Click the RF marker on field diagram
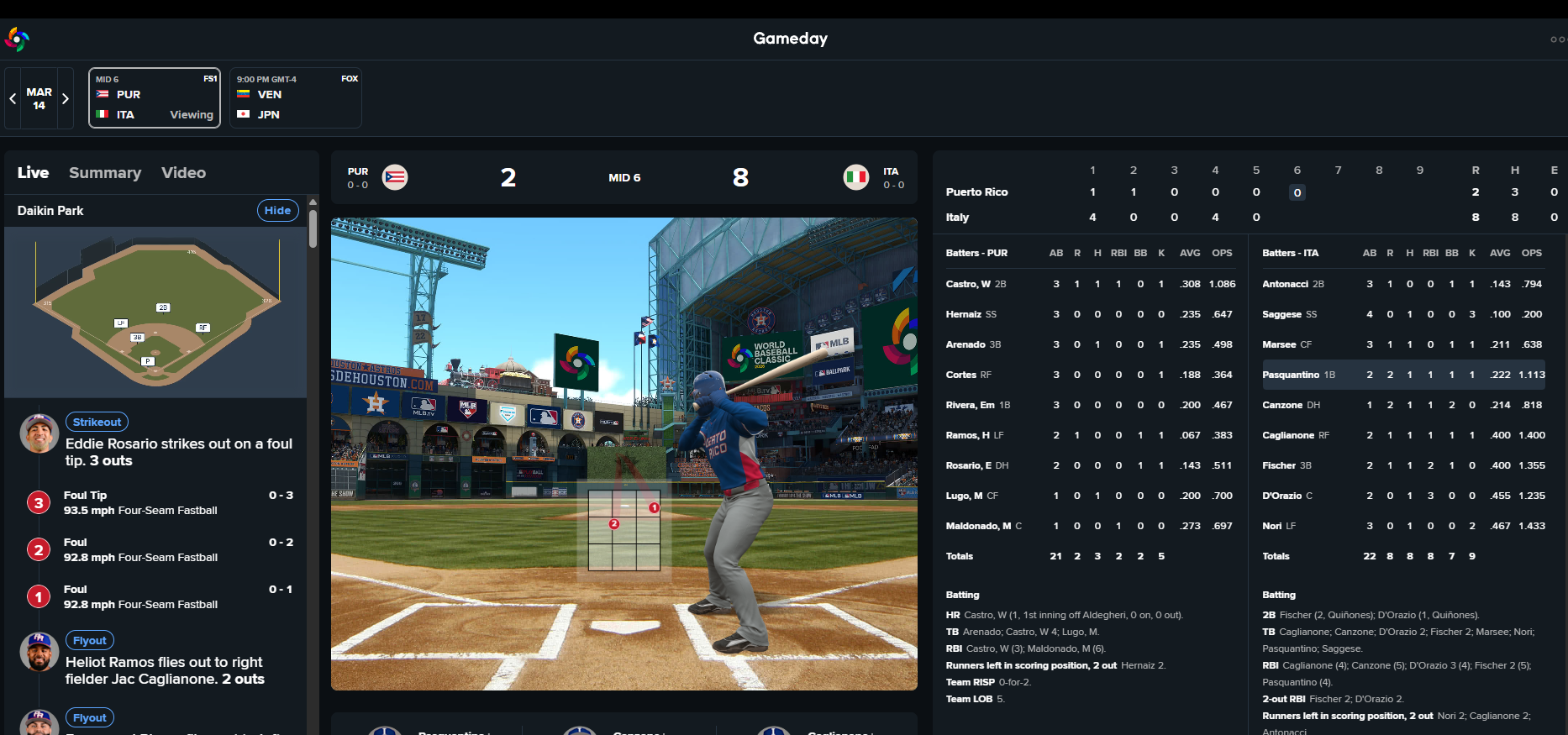Screen dimensions: 1568x735 (203, 328)
